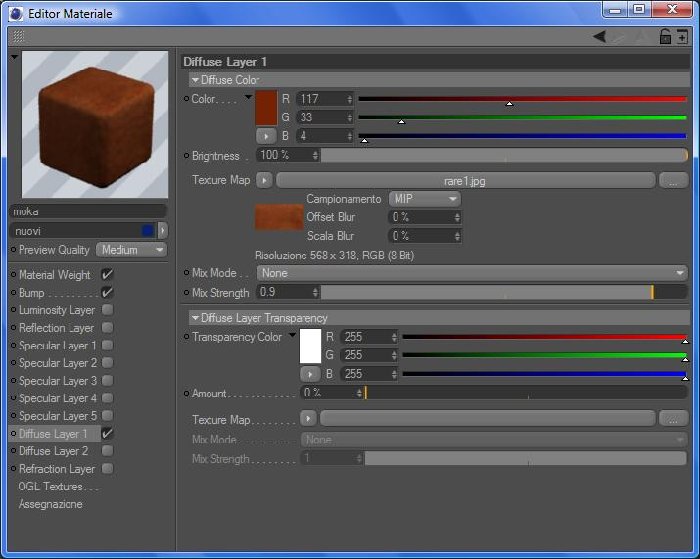This screenshot has width=700, height=559.
Task: Toggle the lock icon in the toolbar
Action: coord(665,37)
